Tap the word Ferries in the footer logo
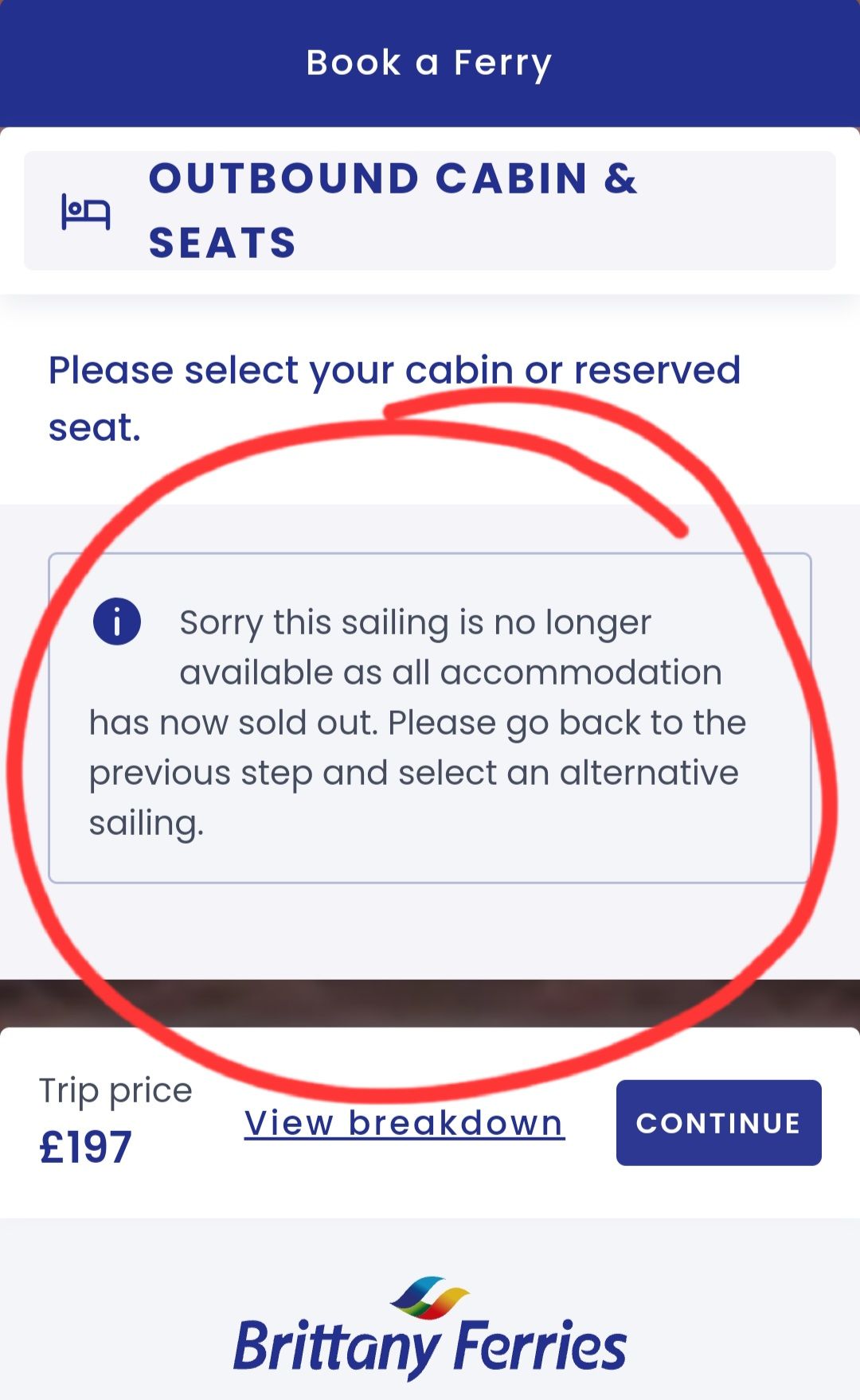This screenshot has width=860, height=1400. click(x=540, y=1345)
